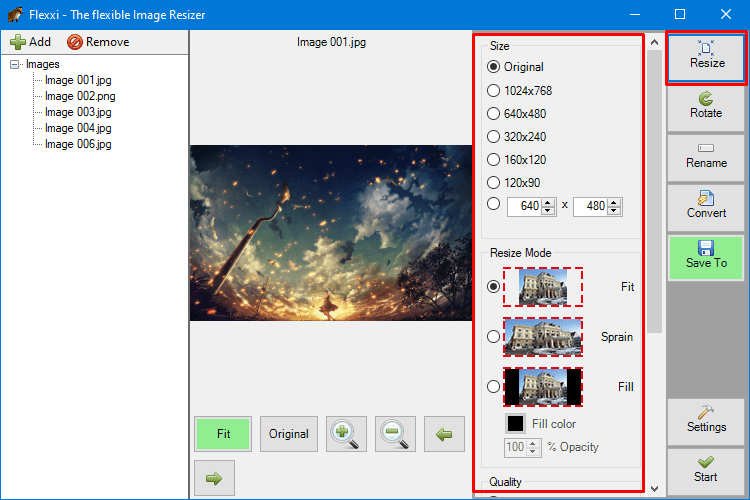Viewport: 750px width, 500px height.
Task: Zoom in on the preview image
Action: click(x=346, y=434)
